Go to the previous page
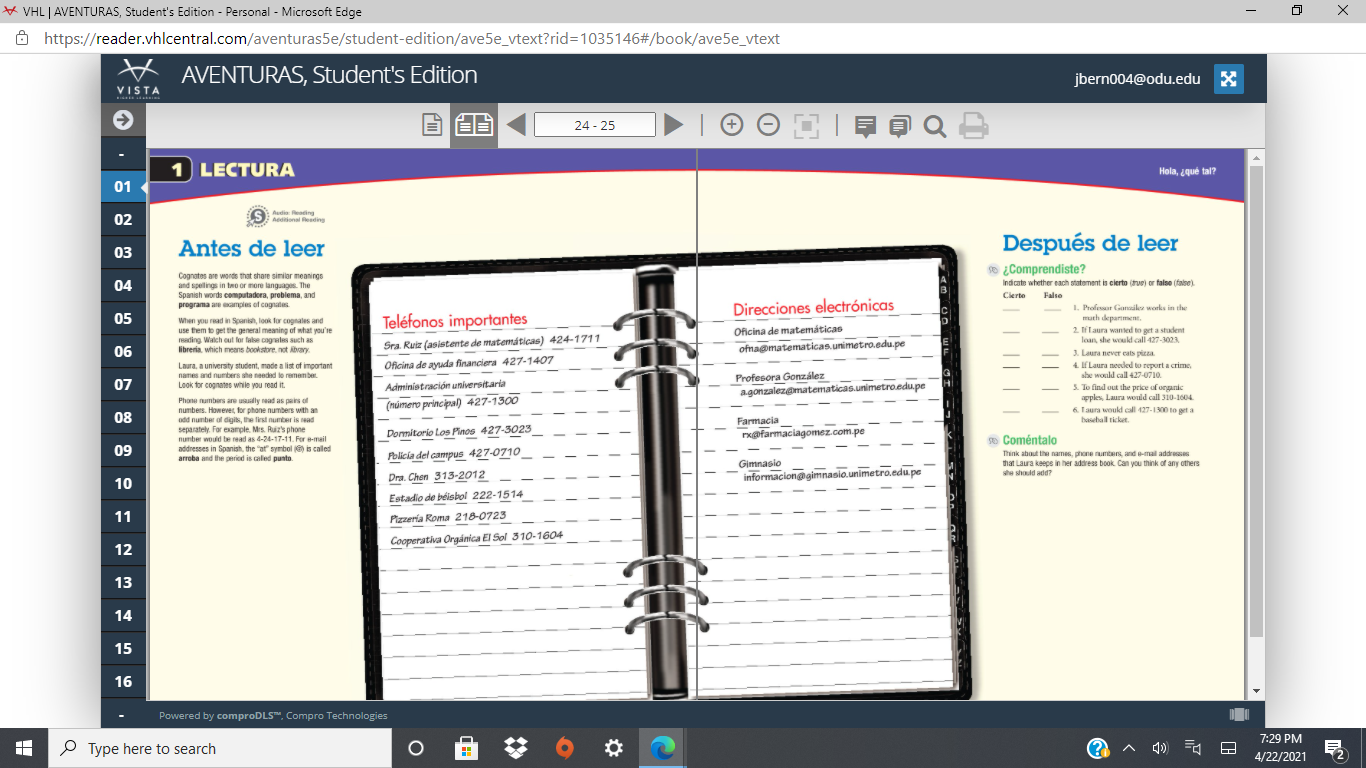This screenshot has width=1366, height=768. (x=516, y=125)
